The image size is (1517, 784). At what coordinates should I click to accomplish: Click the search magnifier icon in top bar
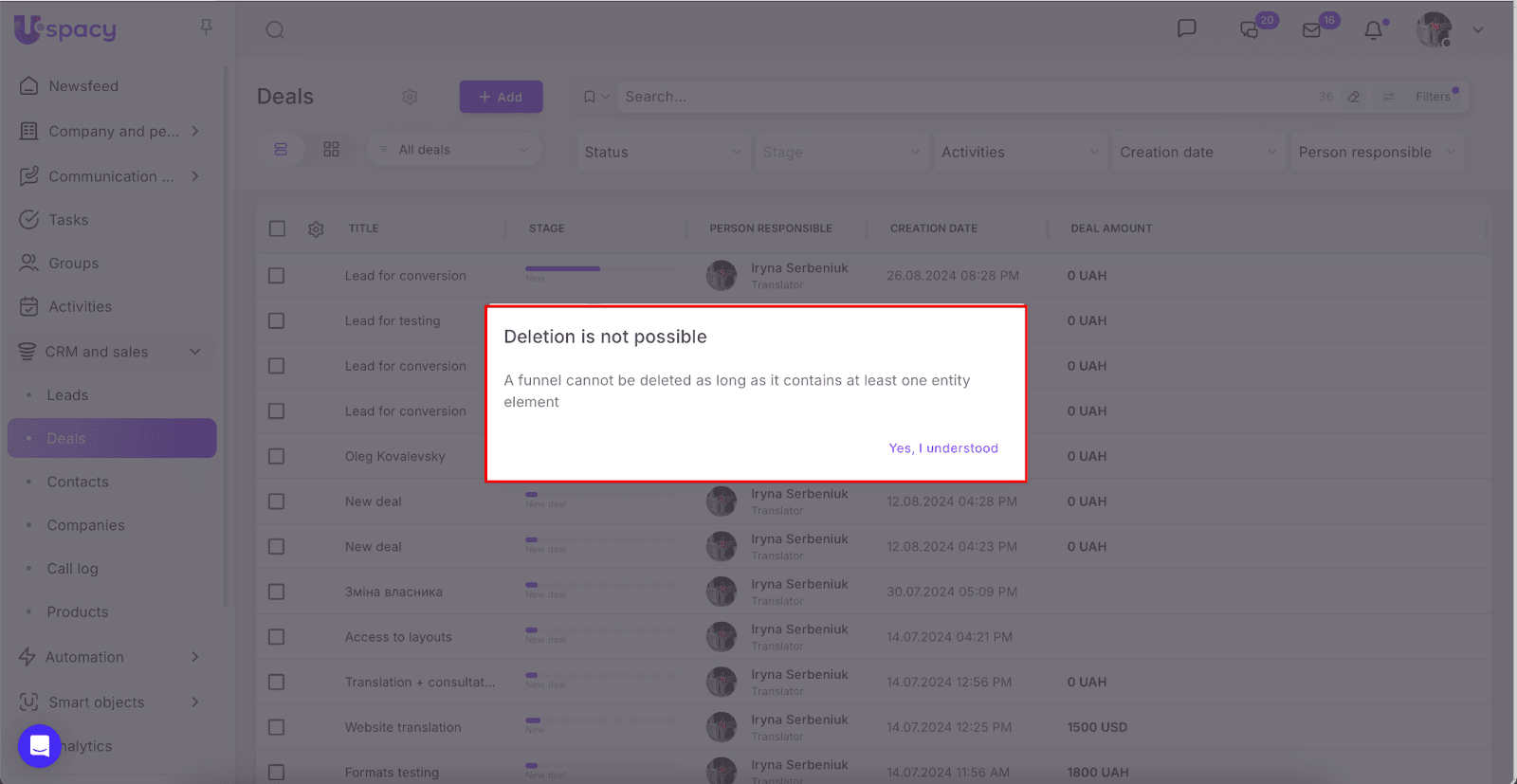point(275,30)
